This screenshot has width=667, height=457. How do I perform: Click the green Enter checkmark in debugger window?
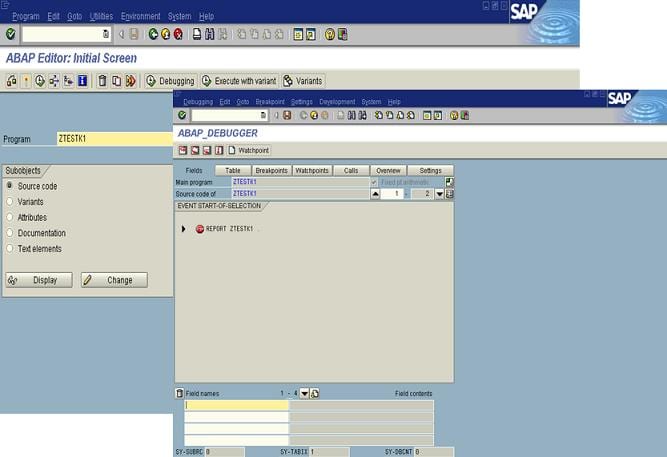182,115
